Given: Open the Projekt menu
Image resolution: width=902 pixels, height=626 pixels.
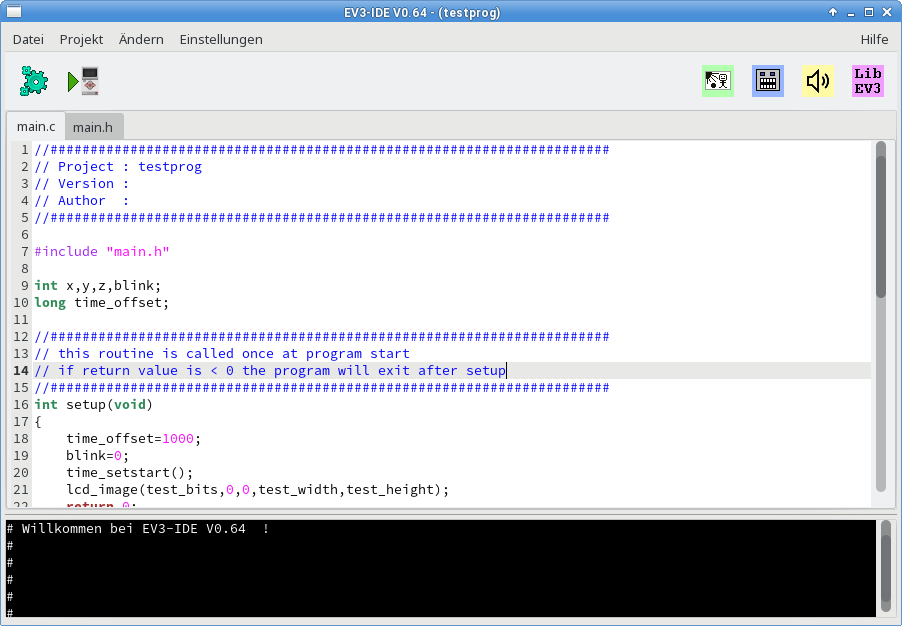Looking at the screenshot, I should pyautogui.click(x=81, y=39).
